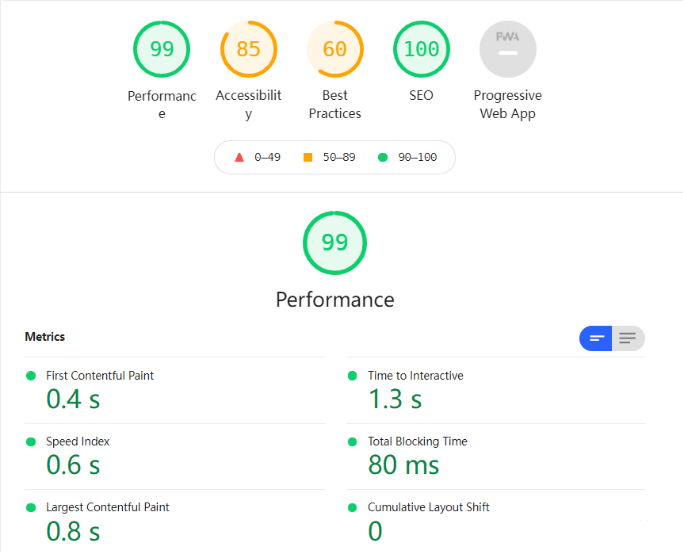683x552 pixels.
Task: Click the 90–100 score range text
Action: (417, 157)
